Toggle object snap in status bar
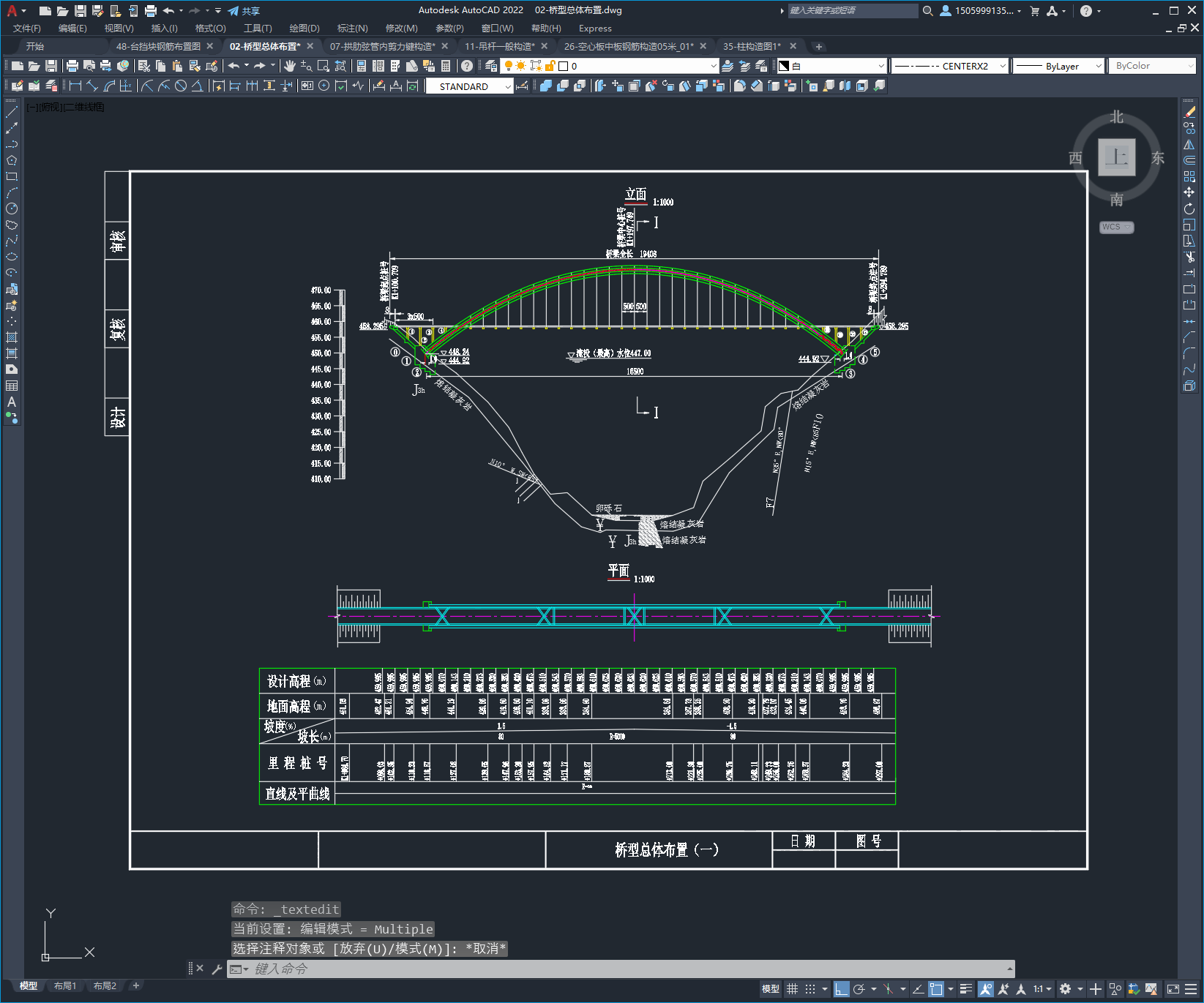The image size is (1204, 1003). tap(936, 989)
